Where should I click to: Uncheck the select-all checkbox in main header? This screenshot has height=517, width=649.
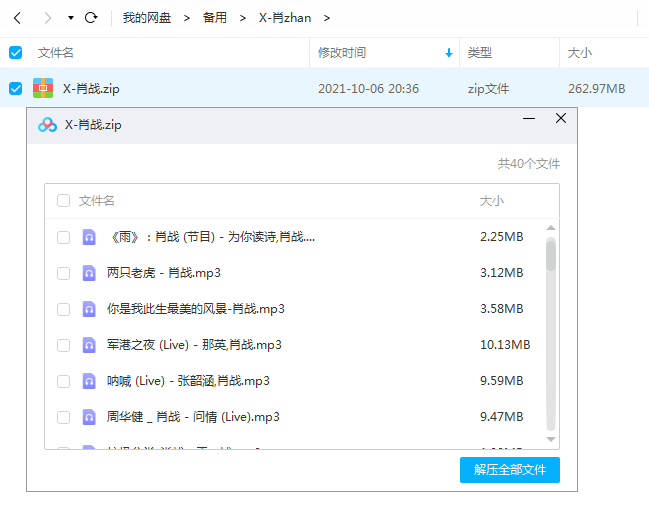(x=15, y=52)
